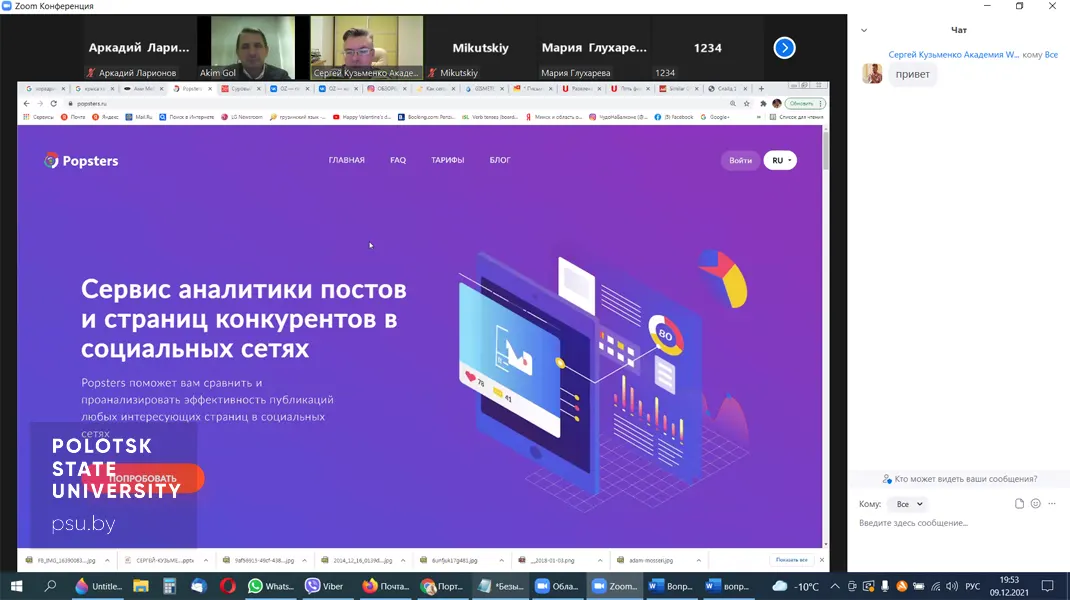This screenshot has width=1070, height=600.
Task: Select Mikutskiy participant tile
Action: pyautogui.click(x=480, y=48)
